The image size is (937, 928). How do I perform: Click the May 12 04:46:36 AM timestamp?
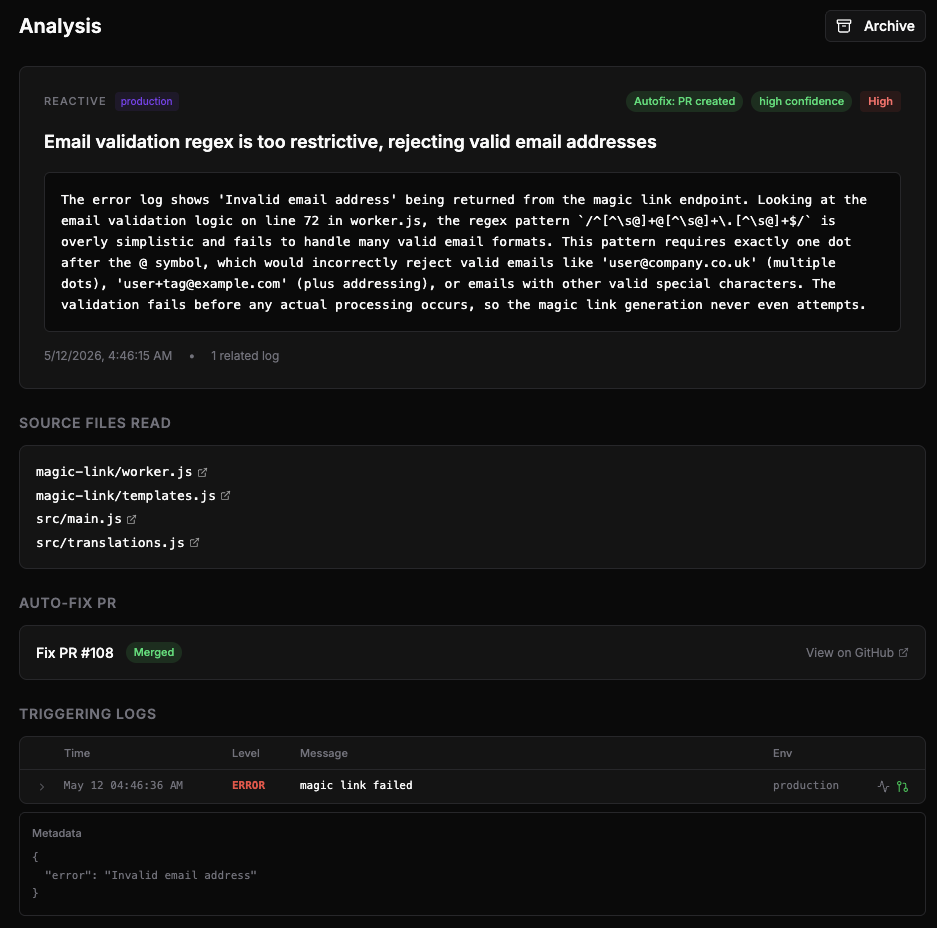pos(123,785)
